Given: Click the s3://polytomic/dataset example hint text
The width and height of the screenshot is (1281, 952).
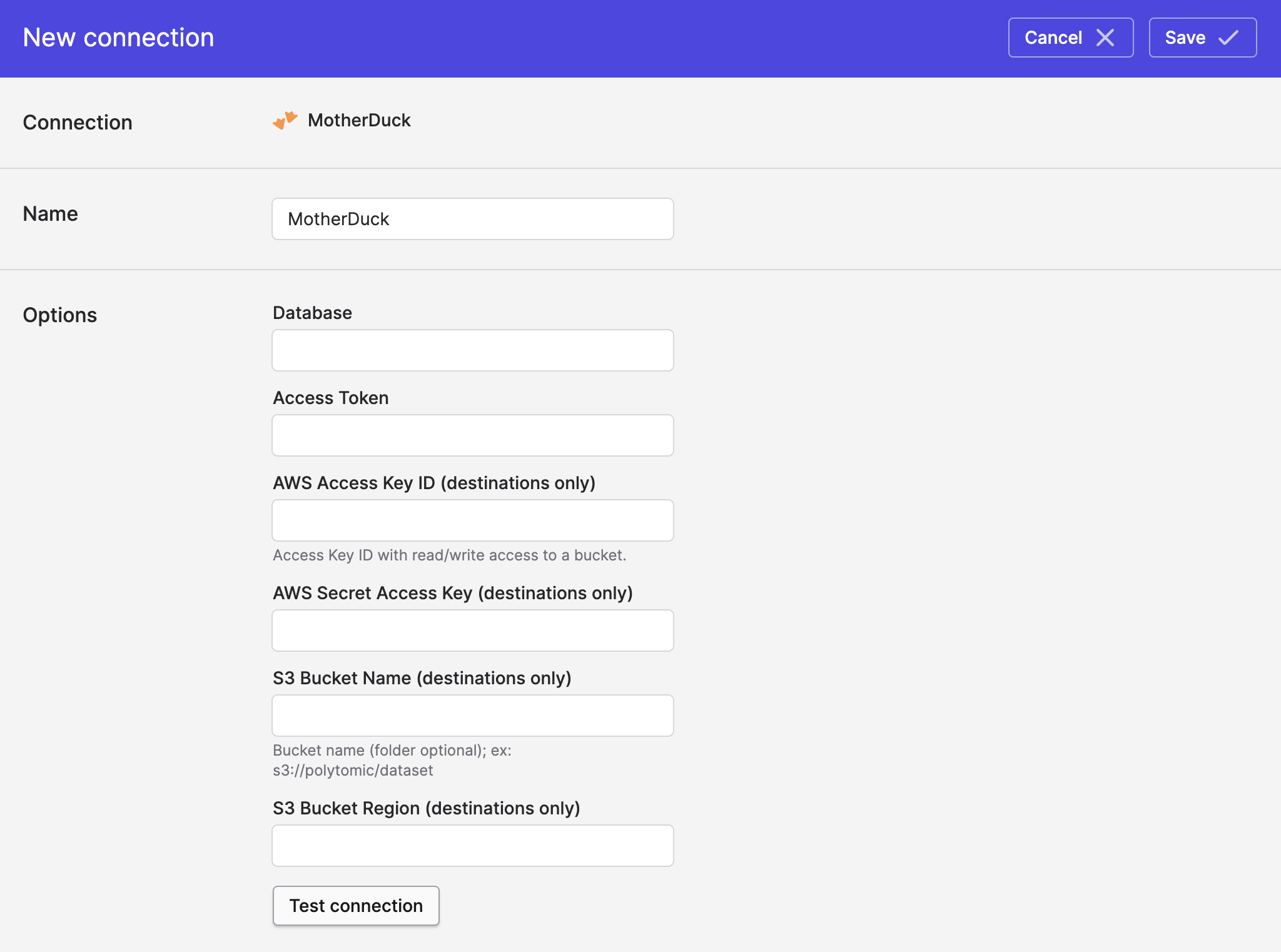Looking at the screenshot, I should click(353, 770).
